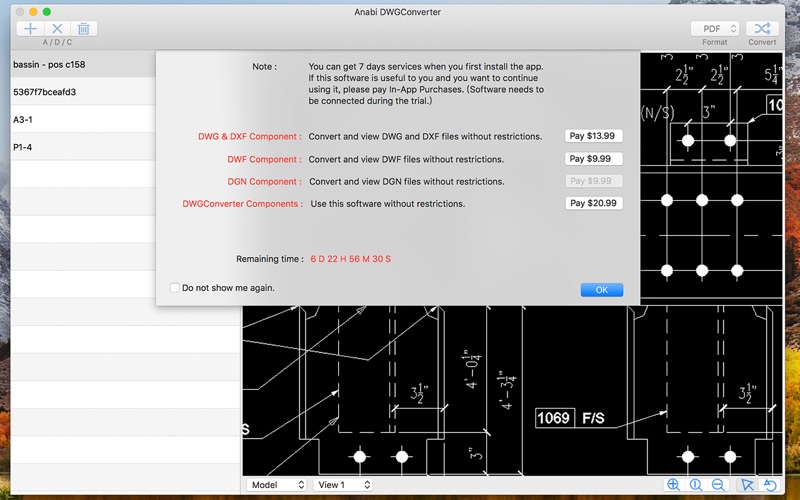Reset zoom with the actual-size magnifier
Image resolution: width=800 pixels, height=500 pixels.
[695, 485]
